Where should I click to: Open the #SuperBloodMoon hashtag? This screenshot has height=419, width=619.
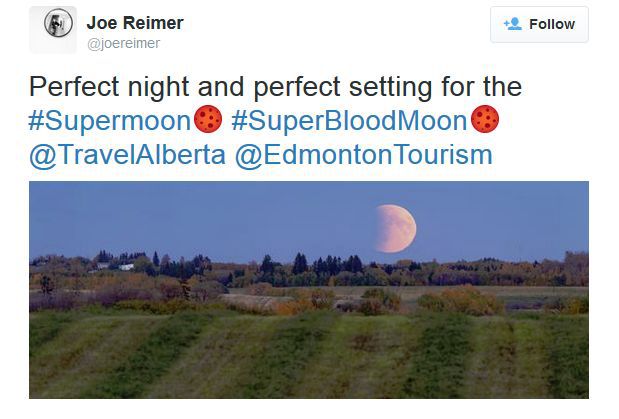[x=349, y=121]
